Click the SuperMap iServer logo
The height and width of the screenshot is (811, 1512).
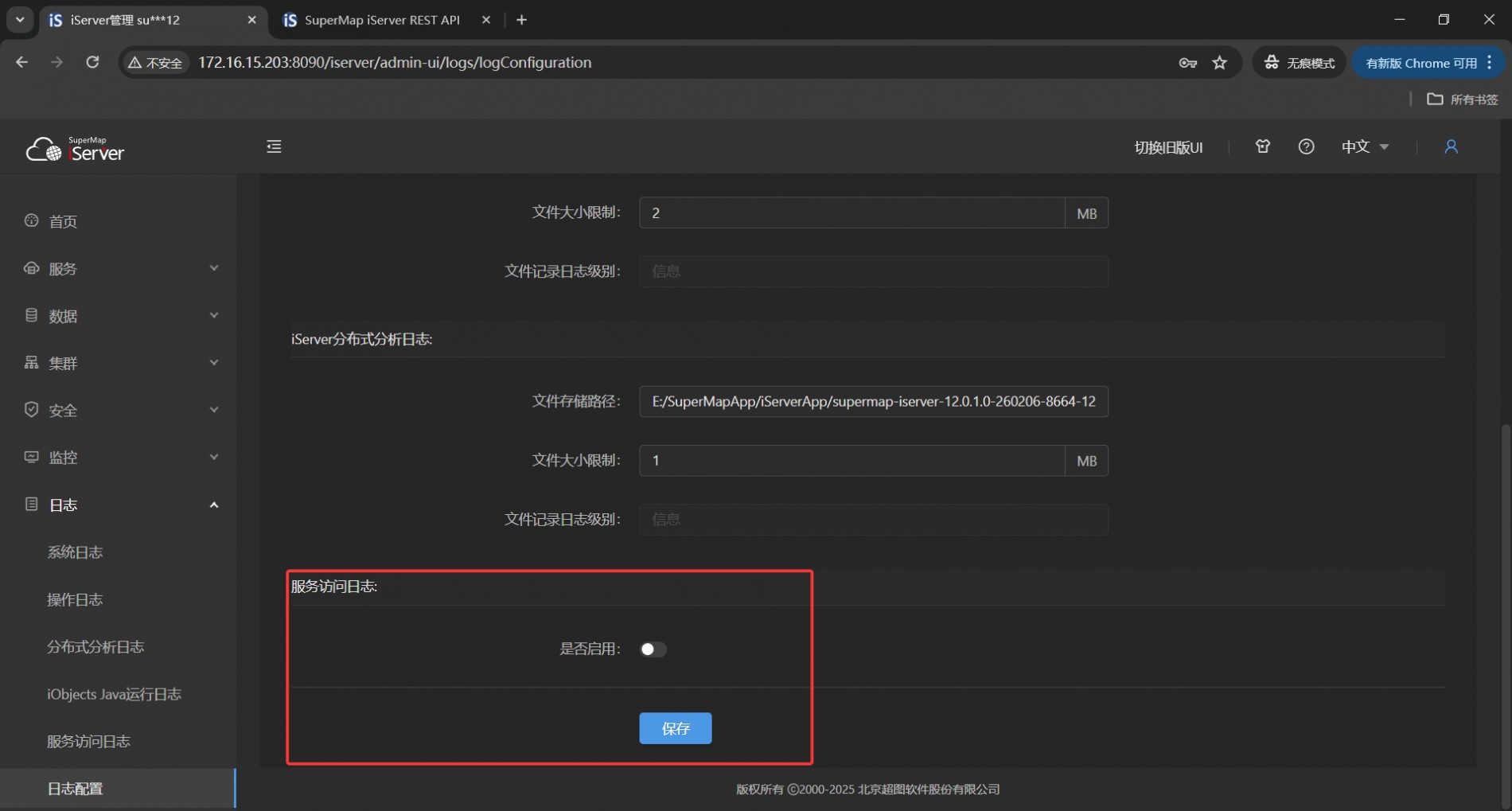76,149
